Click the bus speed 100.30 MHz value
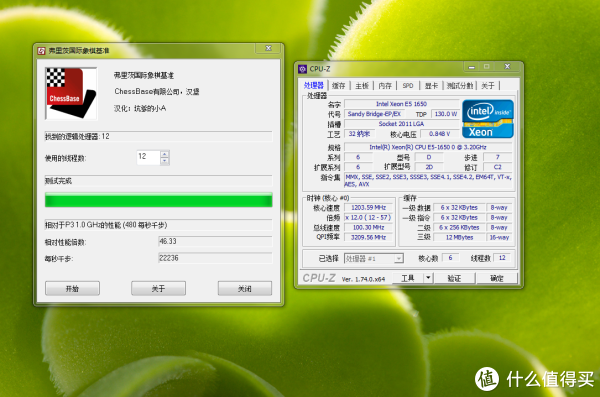The image size is (600, 397). click(368, 227)
